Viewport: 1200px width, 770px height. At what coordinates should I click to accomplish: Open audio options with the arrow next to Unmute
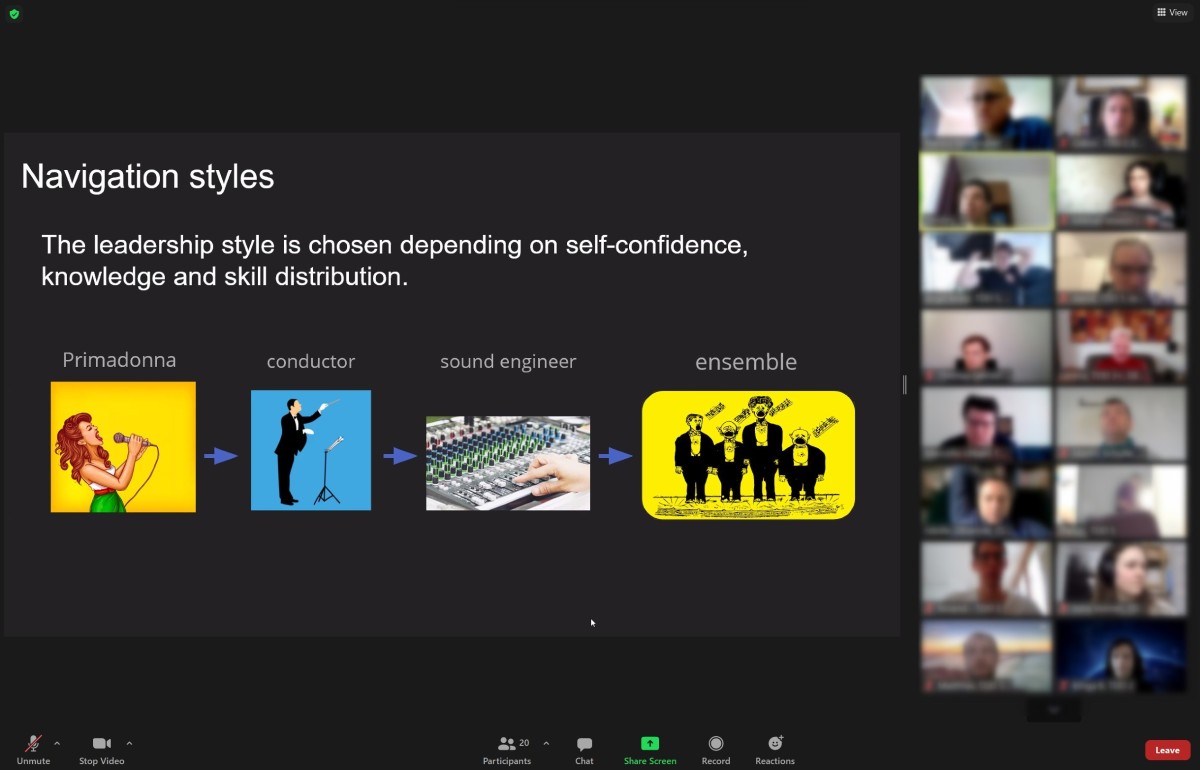coord(57,742)
